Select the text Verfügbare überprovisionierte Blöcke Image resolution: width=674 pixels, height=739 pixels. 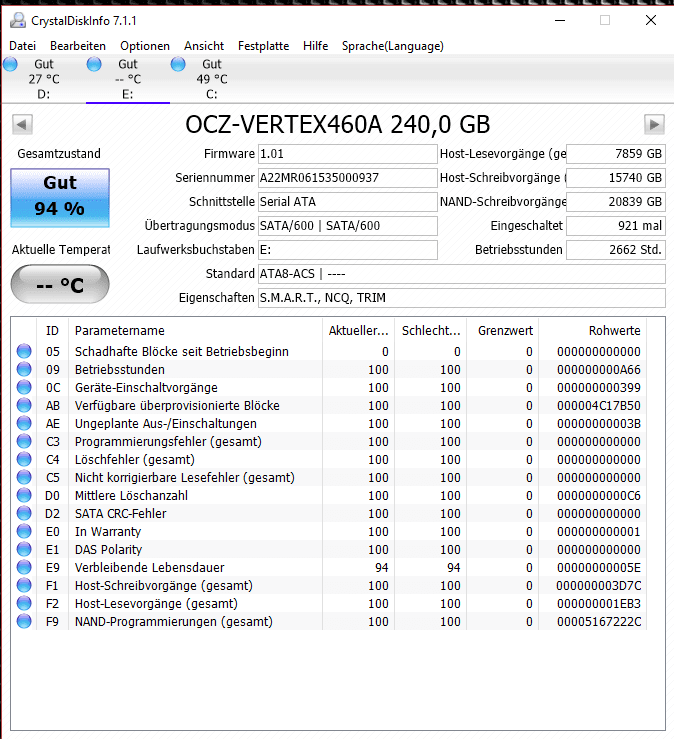(177, 406)
